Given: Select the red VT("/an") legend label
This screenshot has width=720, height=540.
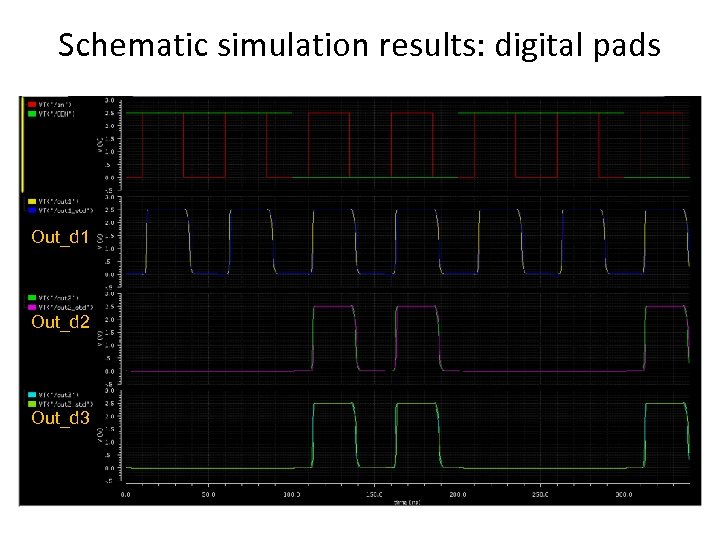Looking at the screenshot, I should point(55,105).
